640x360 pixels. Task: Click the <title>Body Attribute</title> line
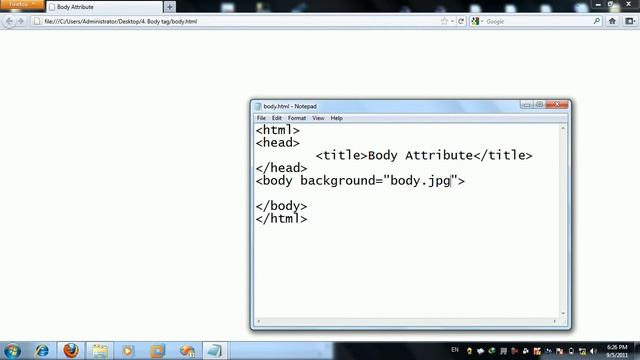[424, 156]
